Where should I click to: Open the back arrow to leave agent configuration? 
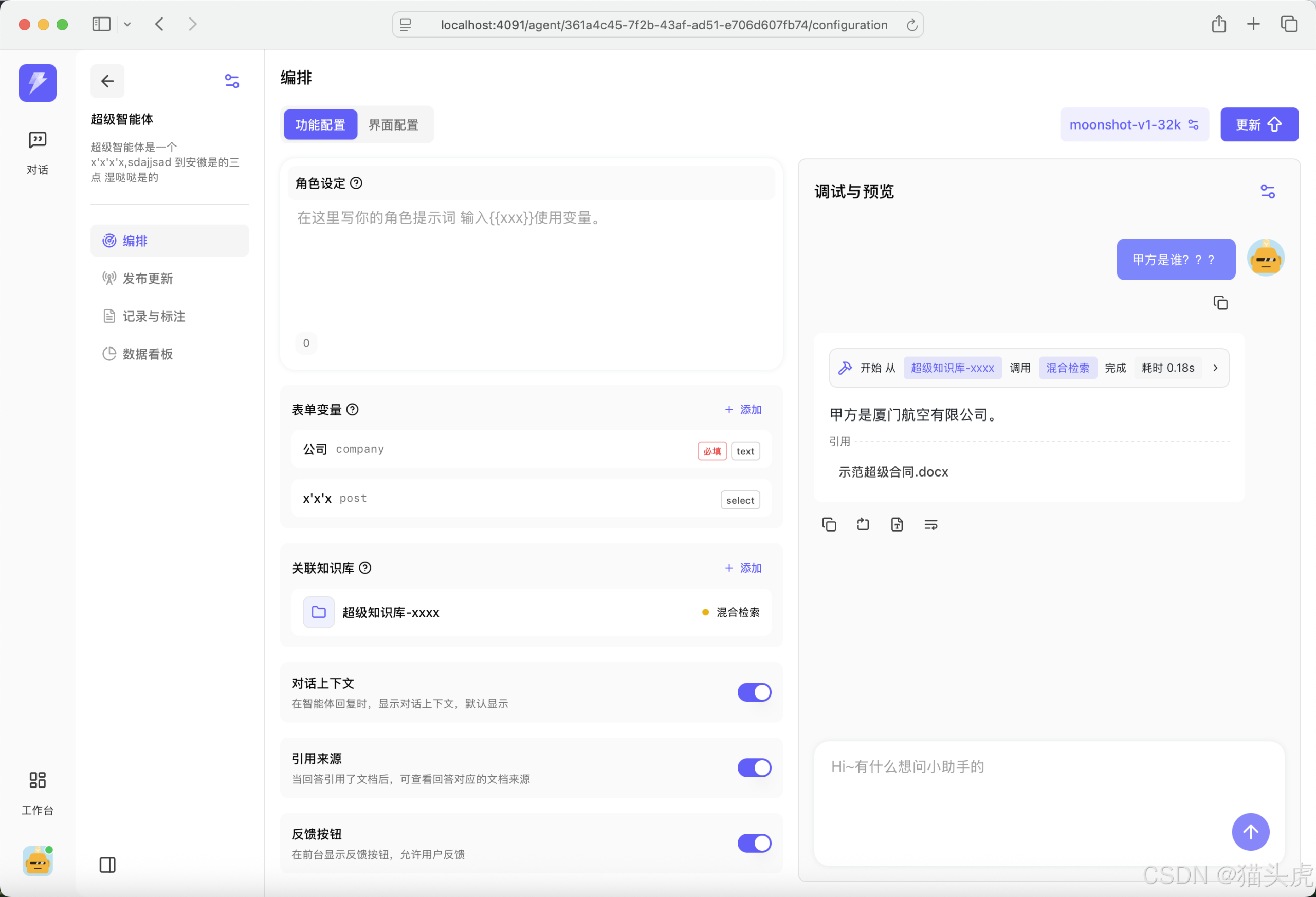[x=107, y=81]
